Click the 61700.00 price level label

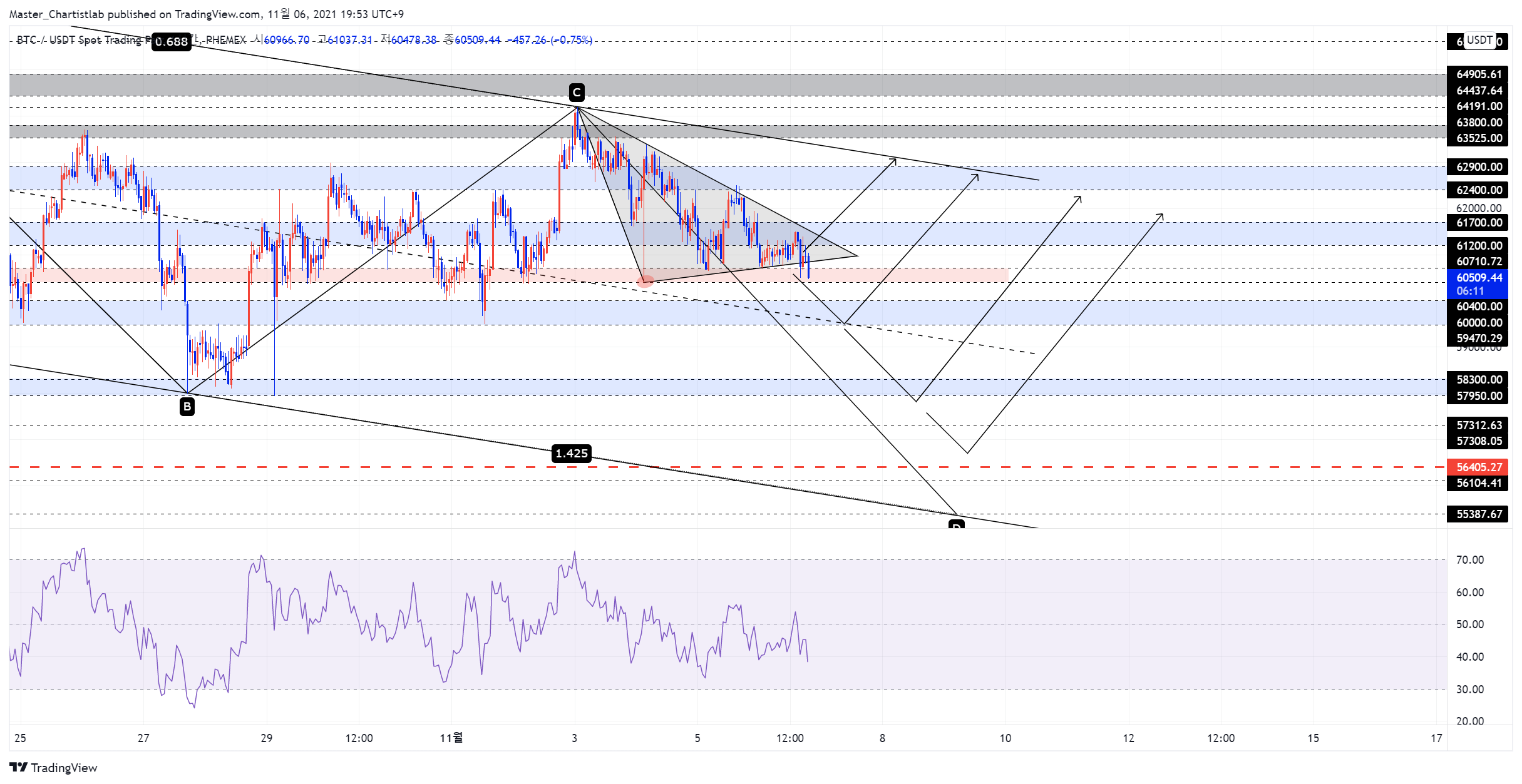tap(1479, 223)
